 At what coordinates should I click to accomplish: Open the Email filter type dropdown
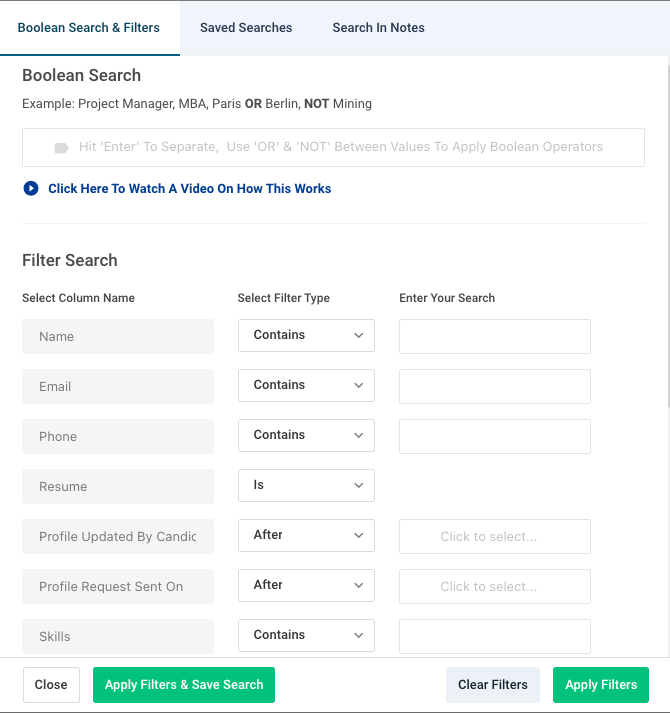(306, 386)
